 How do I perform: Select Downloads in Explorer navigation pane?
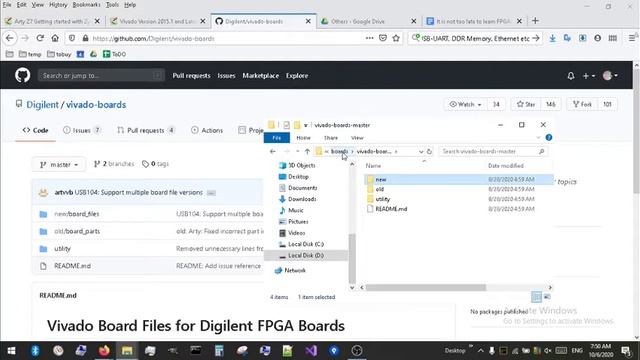point(302,199)
